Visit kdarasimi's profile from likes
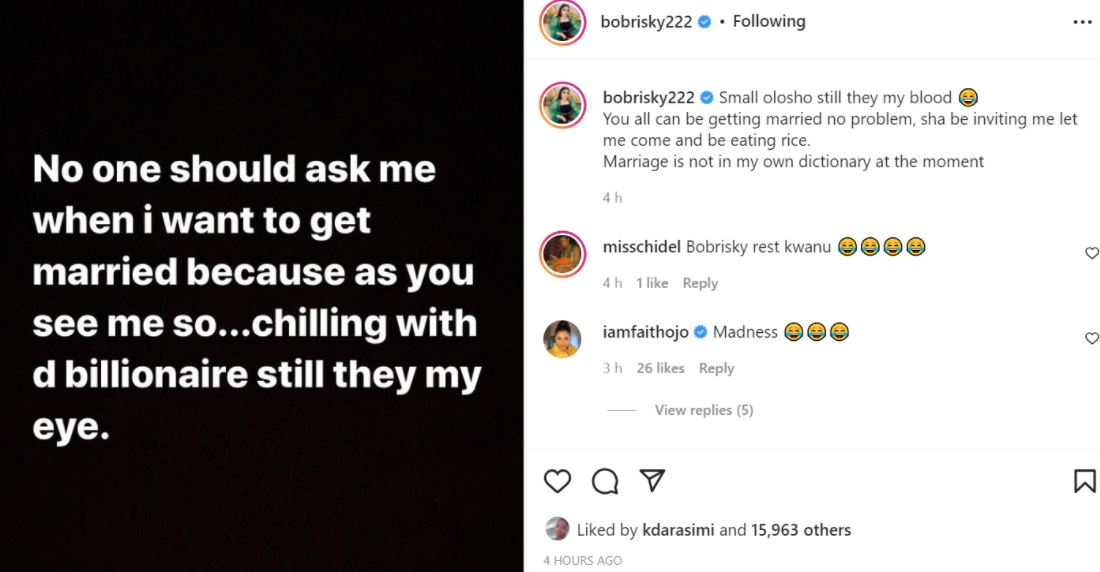 pos(678,530)
